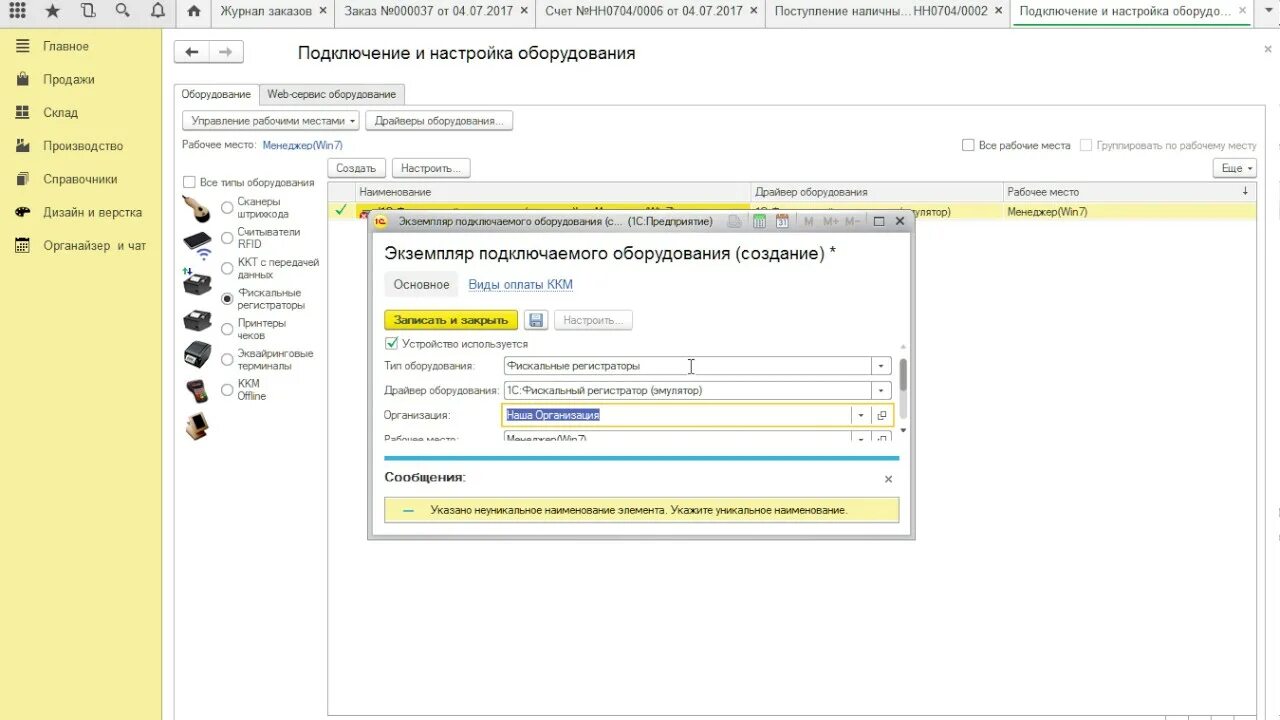Open Справочники in the sidebar
Image resolution: width=1280 pixels, height=720 pixels.
80,179
